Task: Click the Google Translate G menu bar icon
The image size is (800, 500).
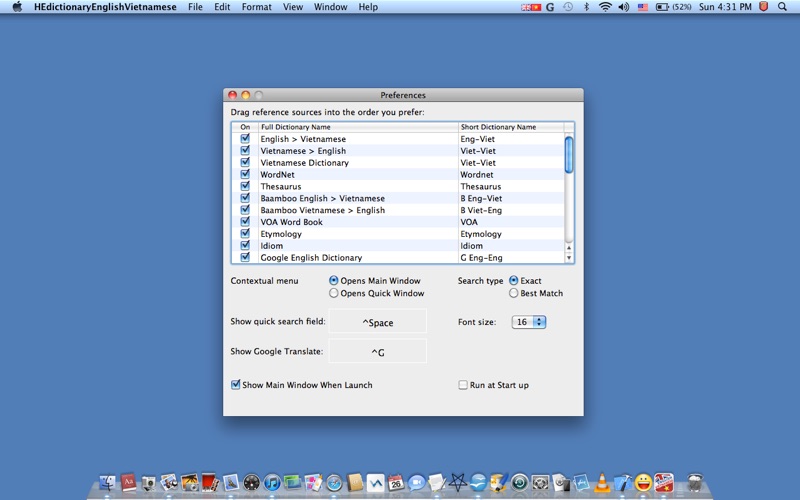Action: pyautogui.click(x=550, y=7)
